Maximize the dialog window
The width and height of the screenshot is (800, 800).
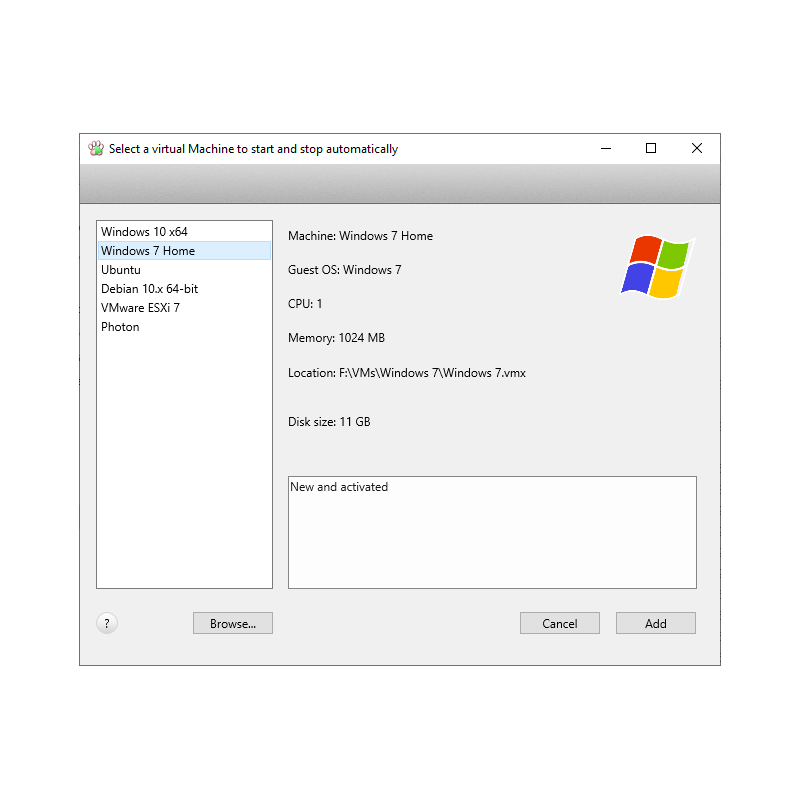[651, 149]
